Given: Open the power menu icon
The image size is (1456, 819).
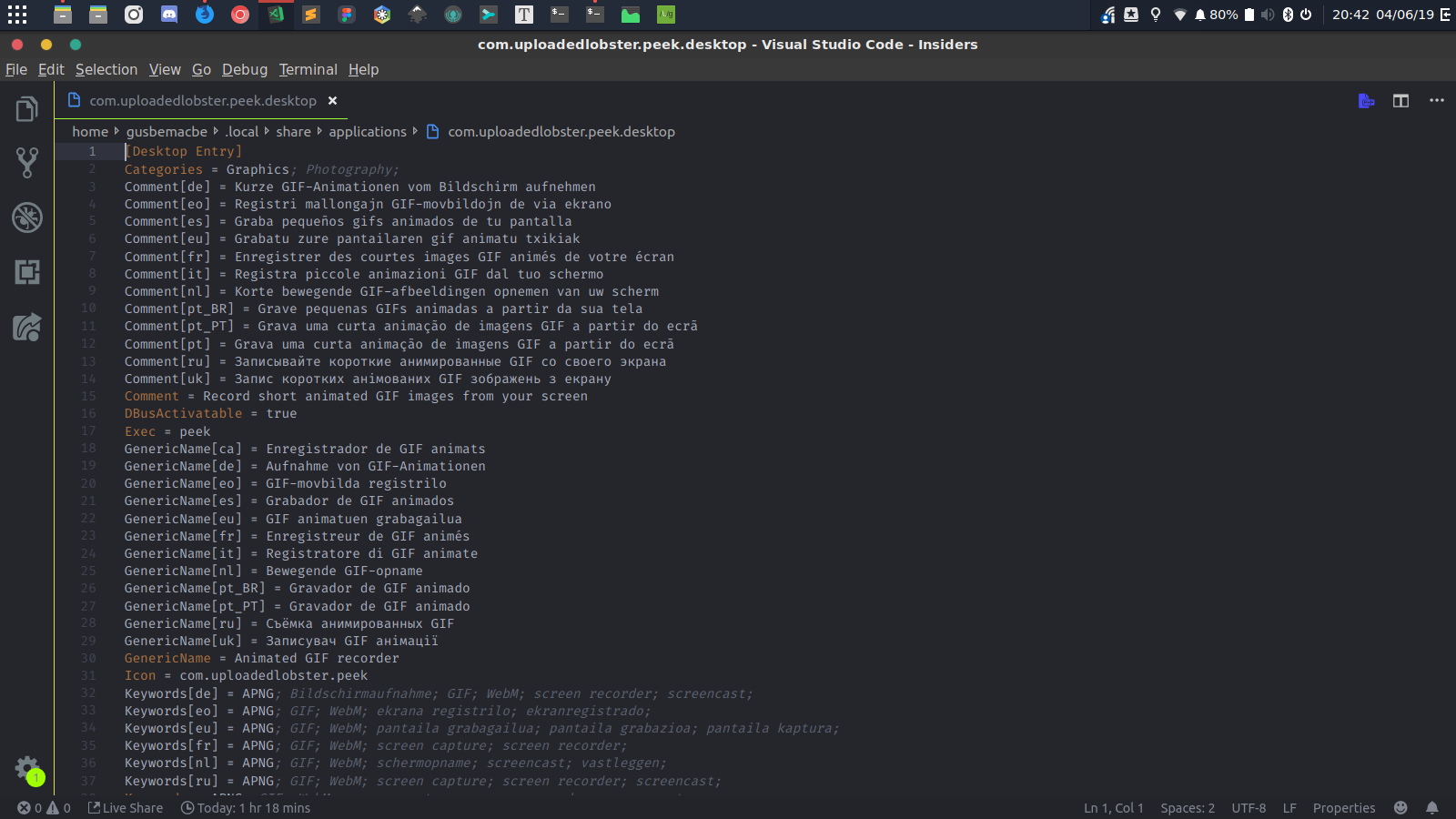Looking at the screenshot, I should [1306, 15].
